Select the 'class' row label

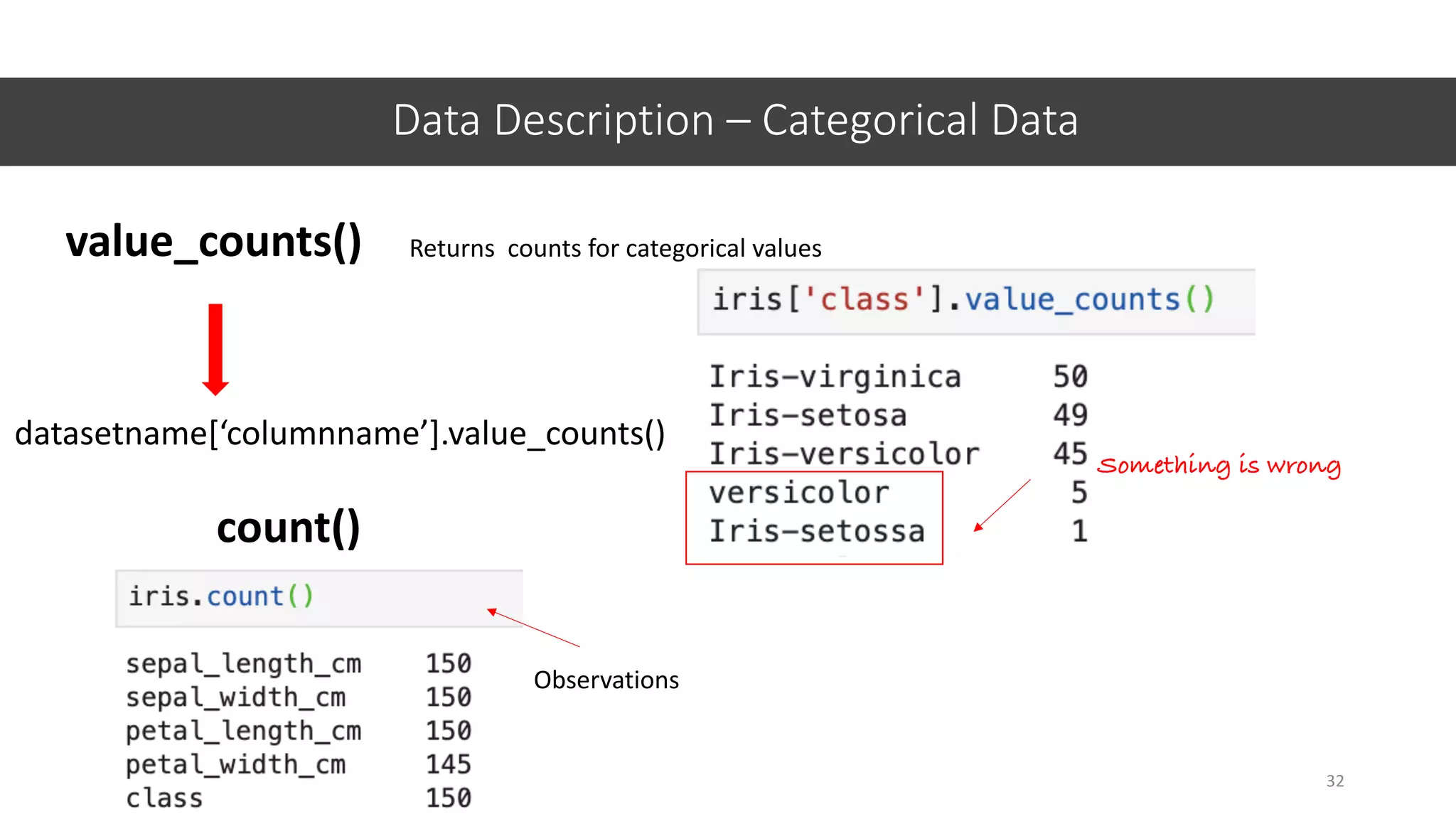pos(164,798)
